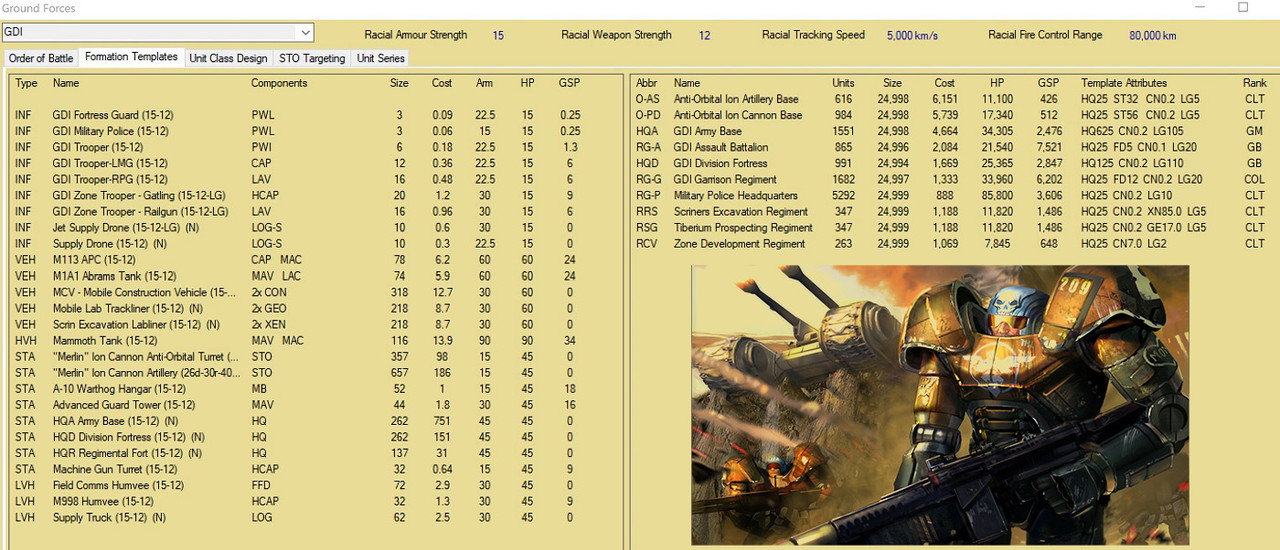Click the Components column header
Image resolution: width=1280 pixels, height=550 pixels.
point(279,83)
